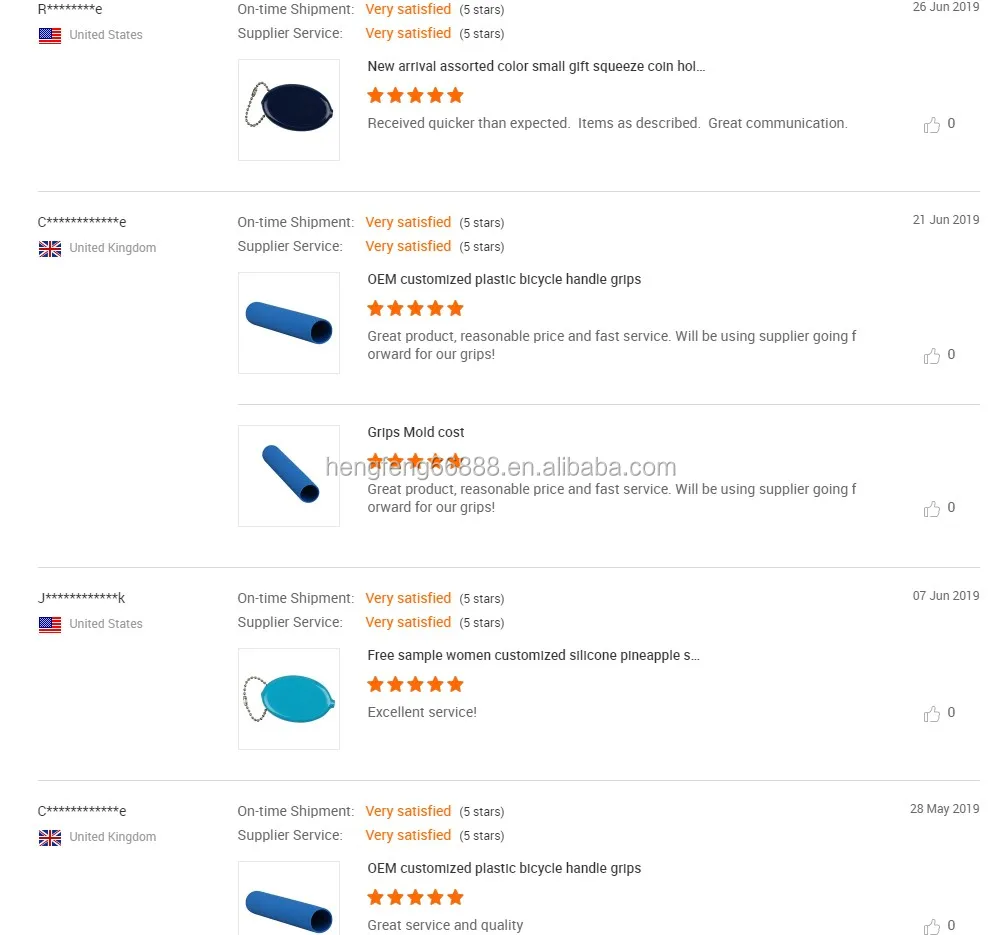Click thumbs-up on the Grips Mold cost review

[932, 509]
